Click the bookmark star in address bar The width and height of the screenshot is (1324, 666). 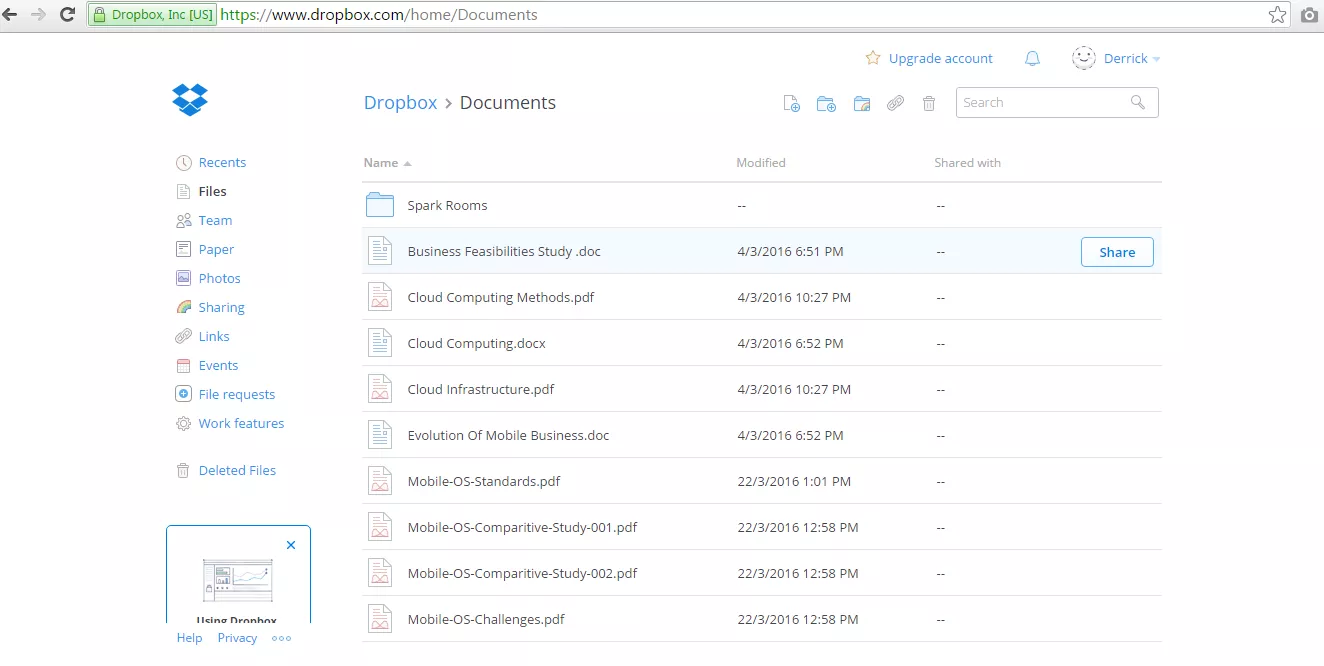[1277, 14]
